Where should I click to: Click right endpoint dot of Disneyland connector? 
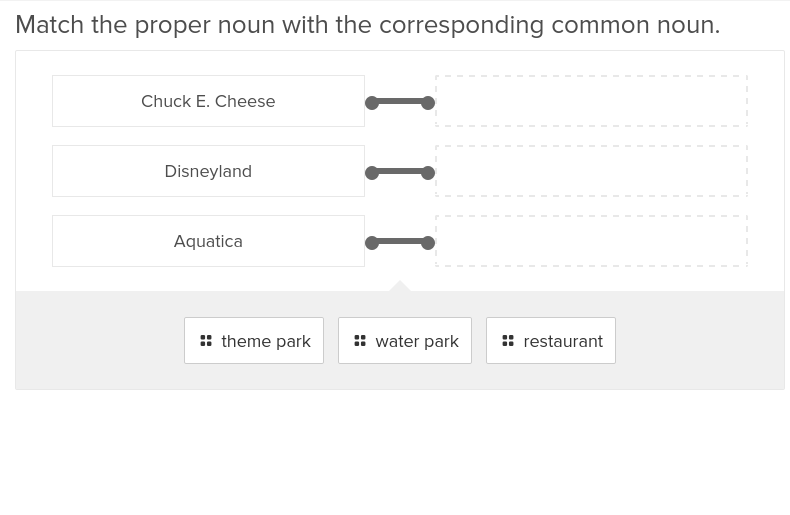(x=428, y=173)
